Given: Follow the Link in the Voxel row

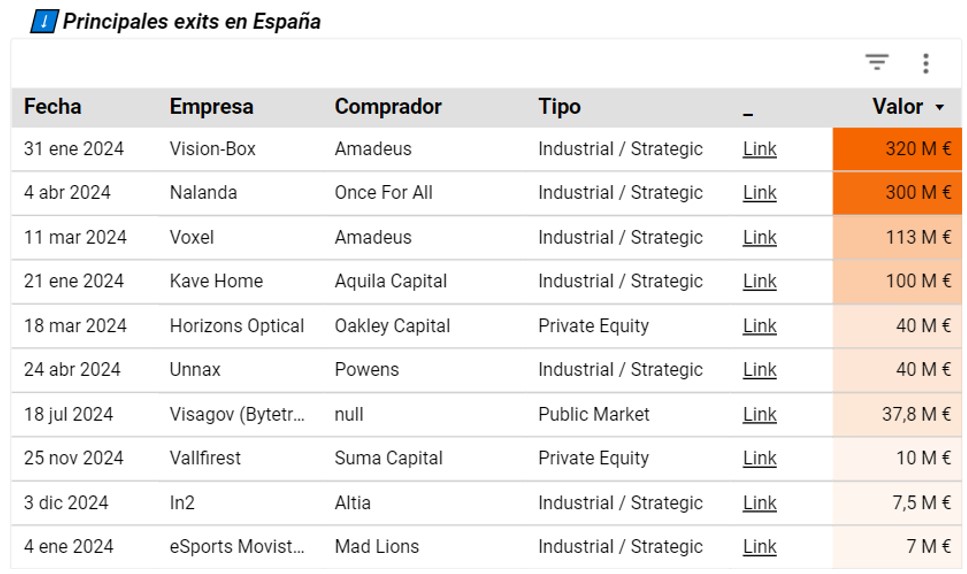Looking at the screenshot, I should (759, 237).
